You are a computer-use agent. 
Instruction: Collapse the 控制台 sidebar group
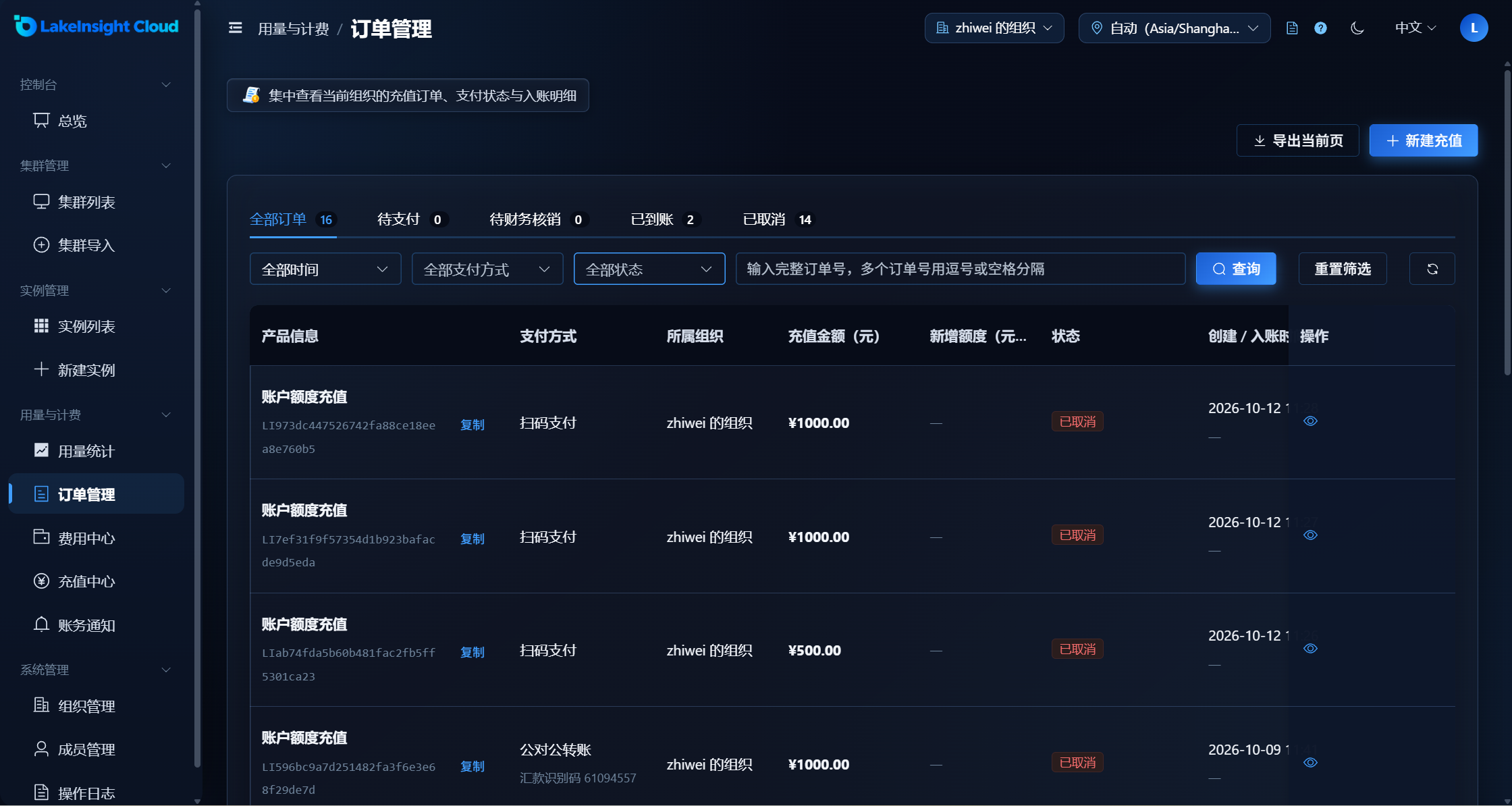97,84
